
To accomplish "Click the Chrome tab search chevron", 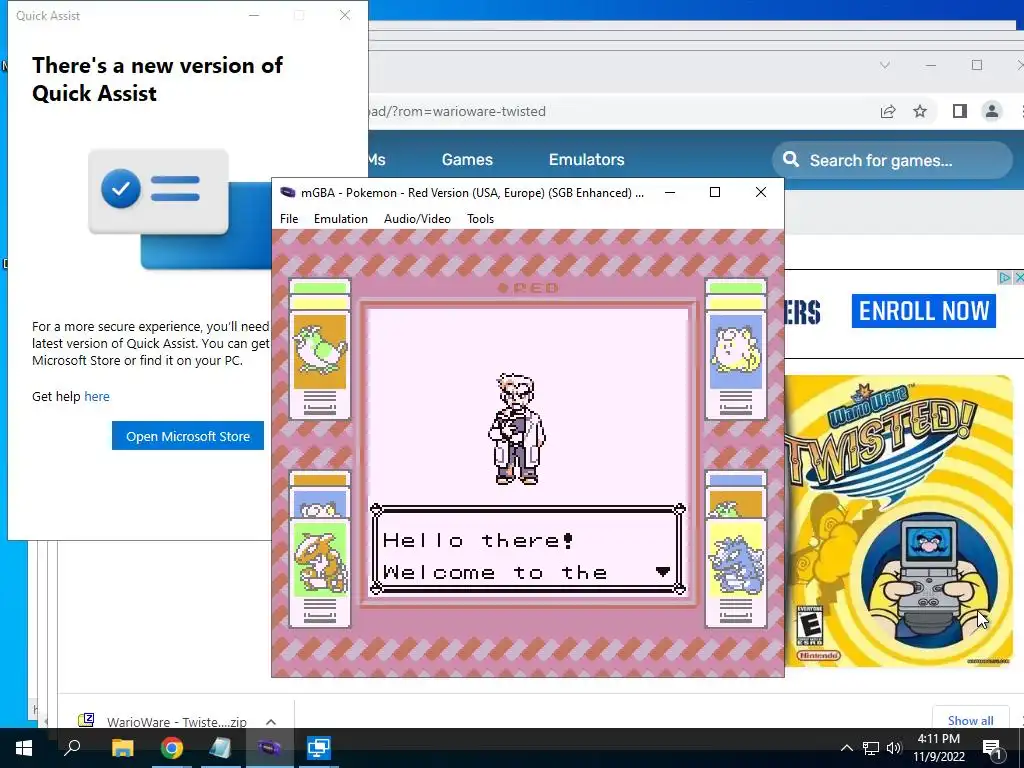I will click(885, 65).
